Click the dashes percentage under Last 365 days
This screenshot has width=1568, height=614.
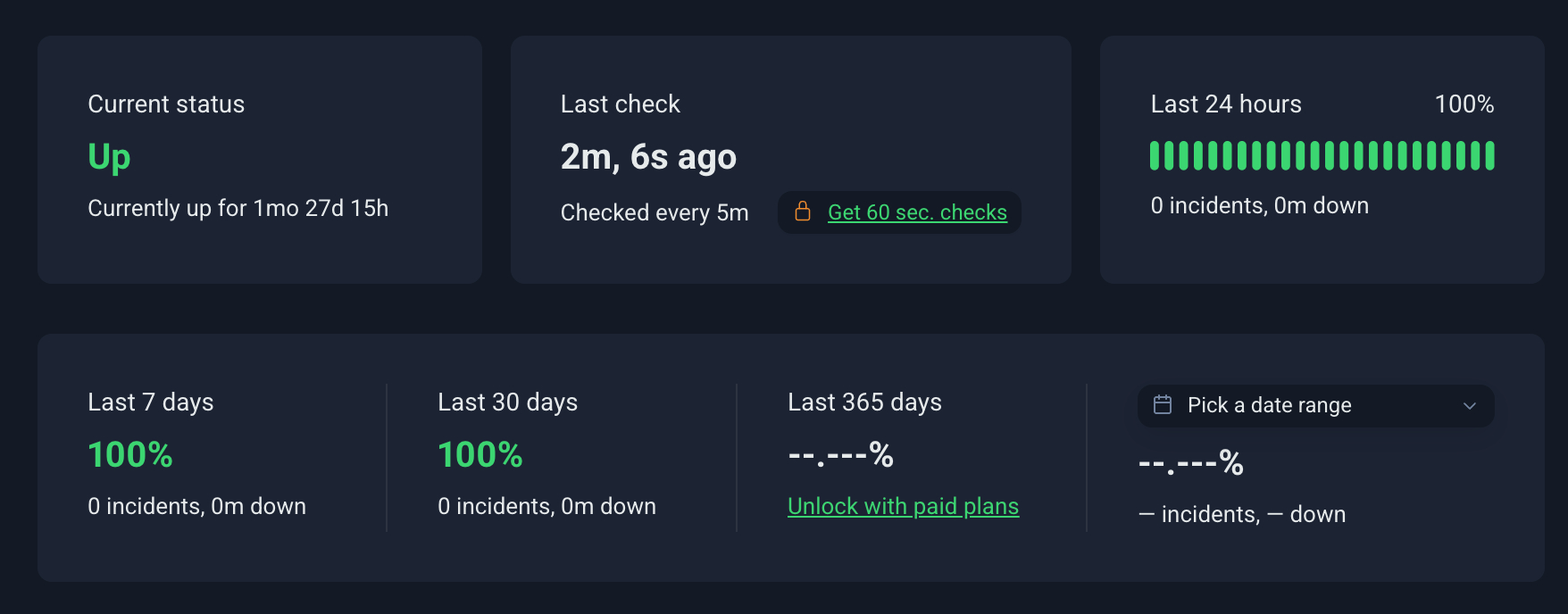coord(840,455)
